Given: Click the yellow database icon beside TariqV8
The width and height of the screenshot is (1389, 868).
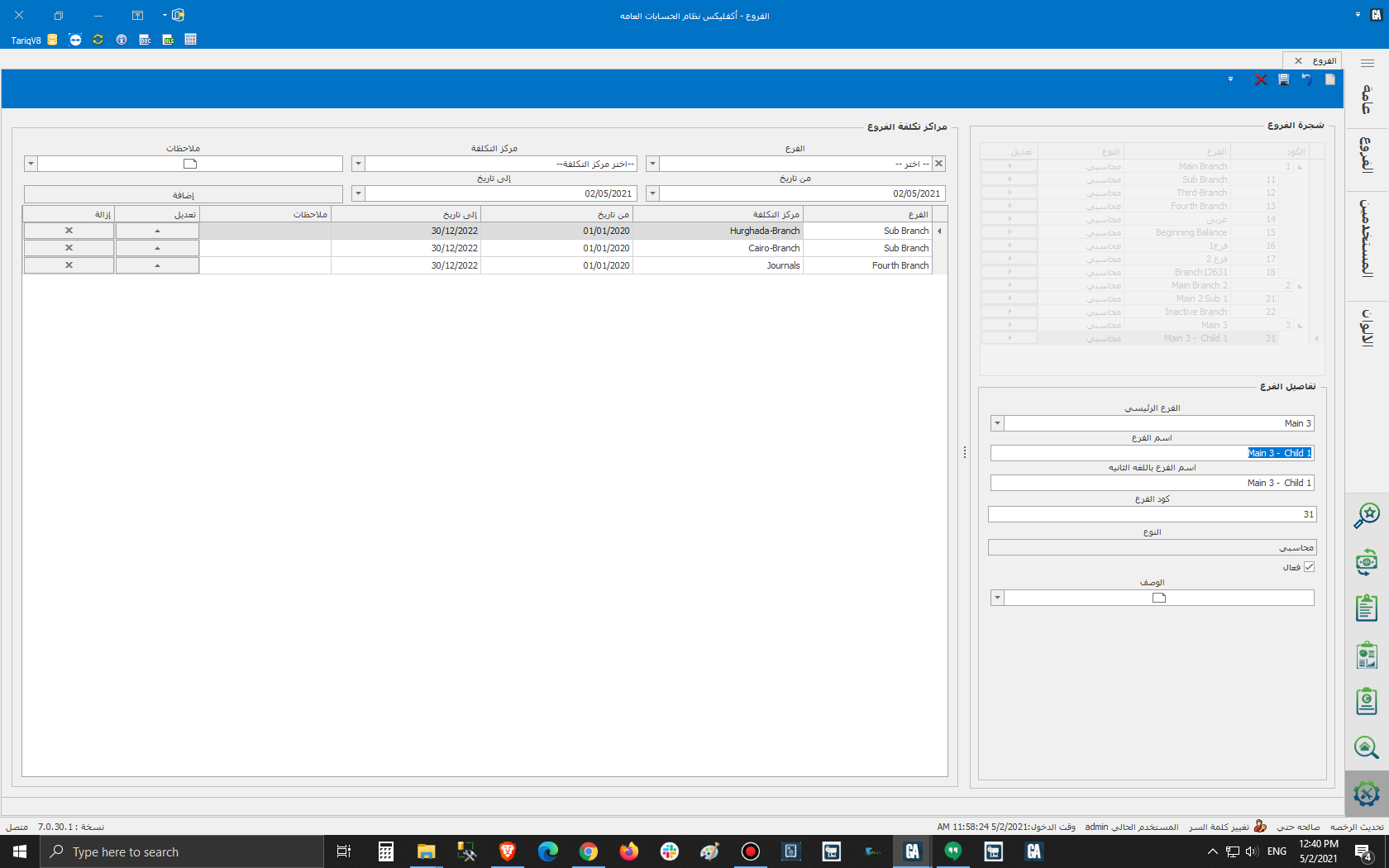Looking at the screenshot, I should point(52,40).
